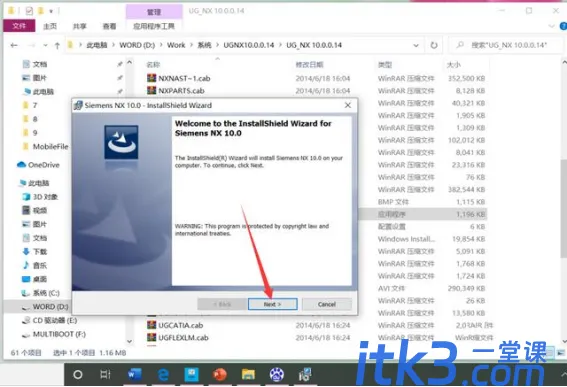This screenshot has width=567, height=387.
Task: Click the search box for UG_NX 10.0.0.14
Action: [x=505, y=45]
